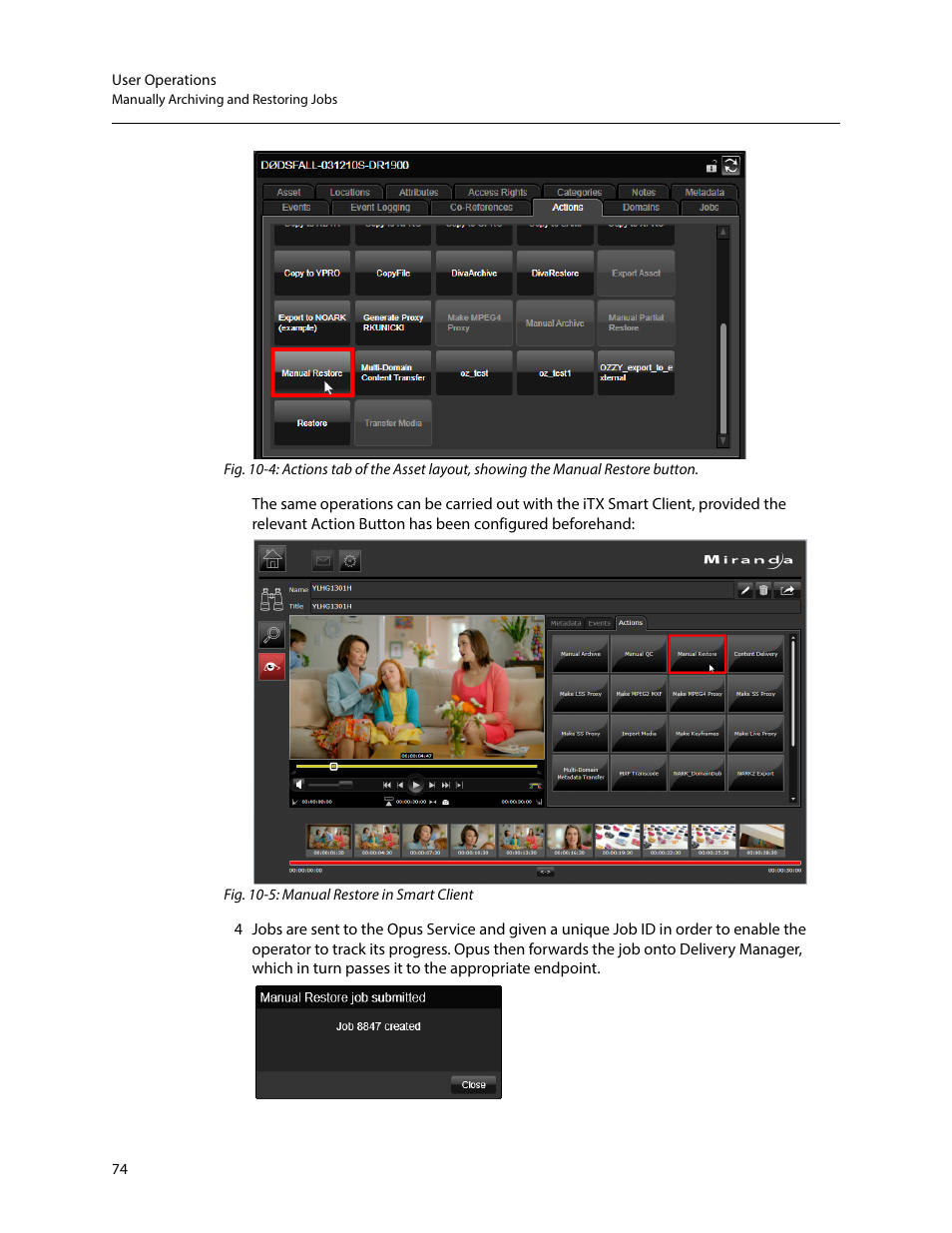Open the Notes tab

tap(644, 192)
